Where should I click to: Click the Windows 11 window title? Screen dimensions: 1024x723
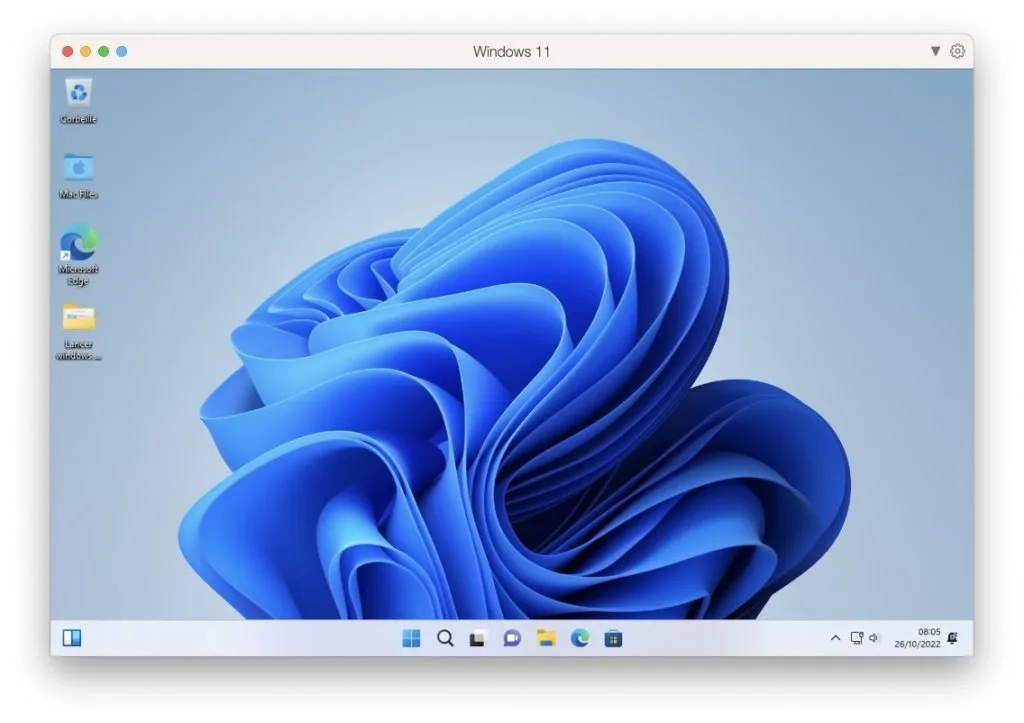pos(511,52)
